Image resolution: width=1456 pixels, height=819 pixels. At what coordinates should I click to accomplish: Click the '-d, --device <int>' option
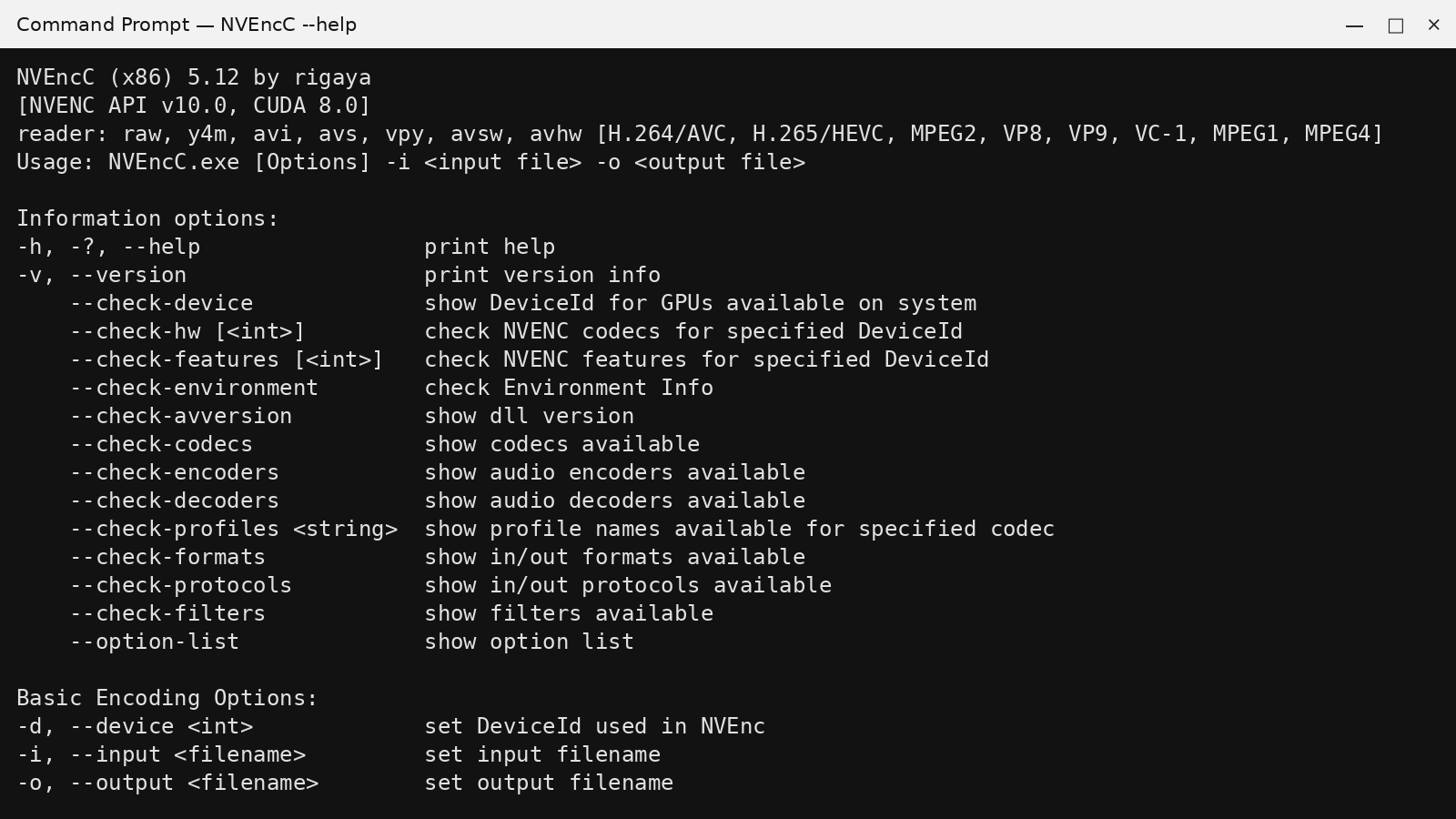135,726
